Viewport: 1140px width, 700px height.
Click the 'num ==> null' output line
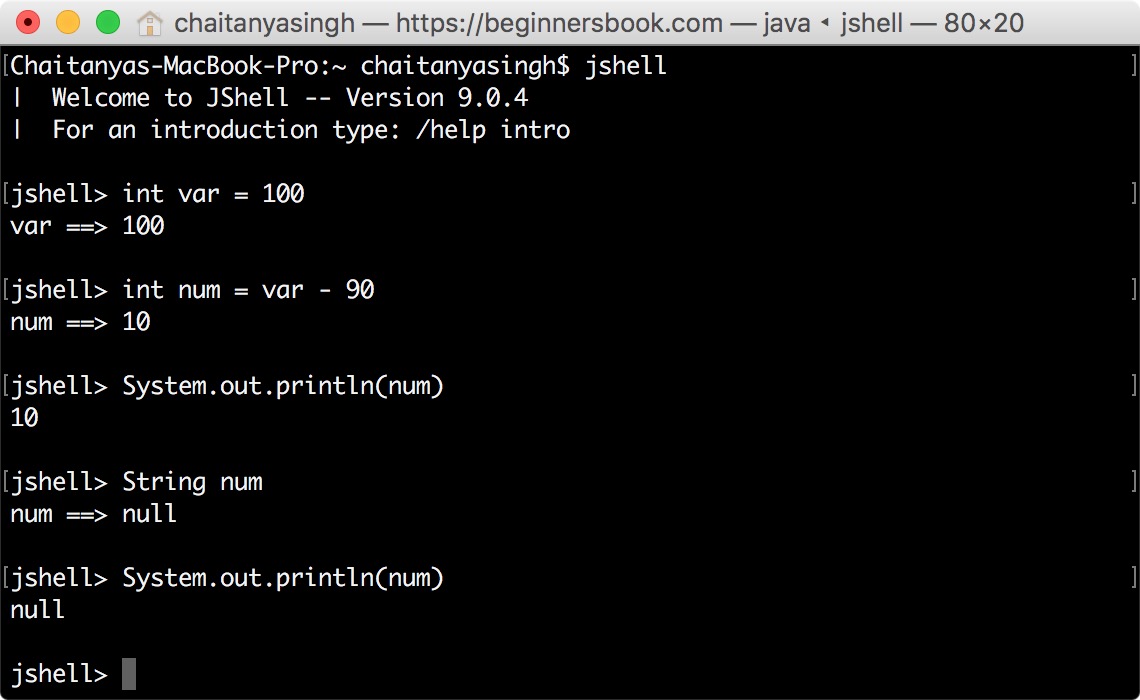(x=93, y=514)
